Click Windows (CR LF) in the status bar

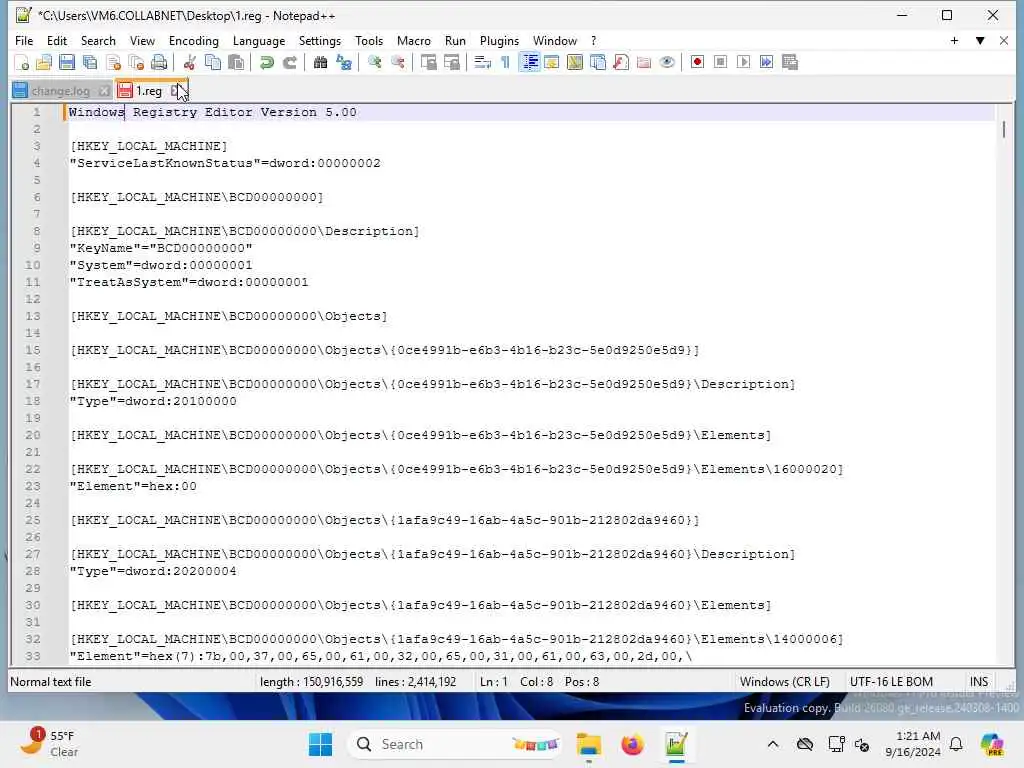point(784,682)
